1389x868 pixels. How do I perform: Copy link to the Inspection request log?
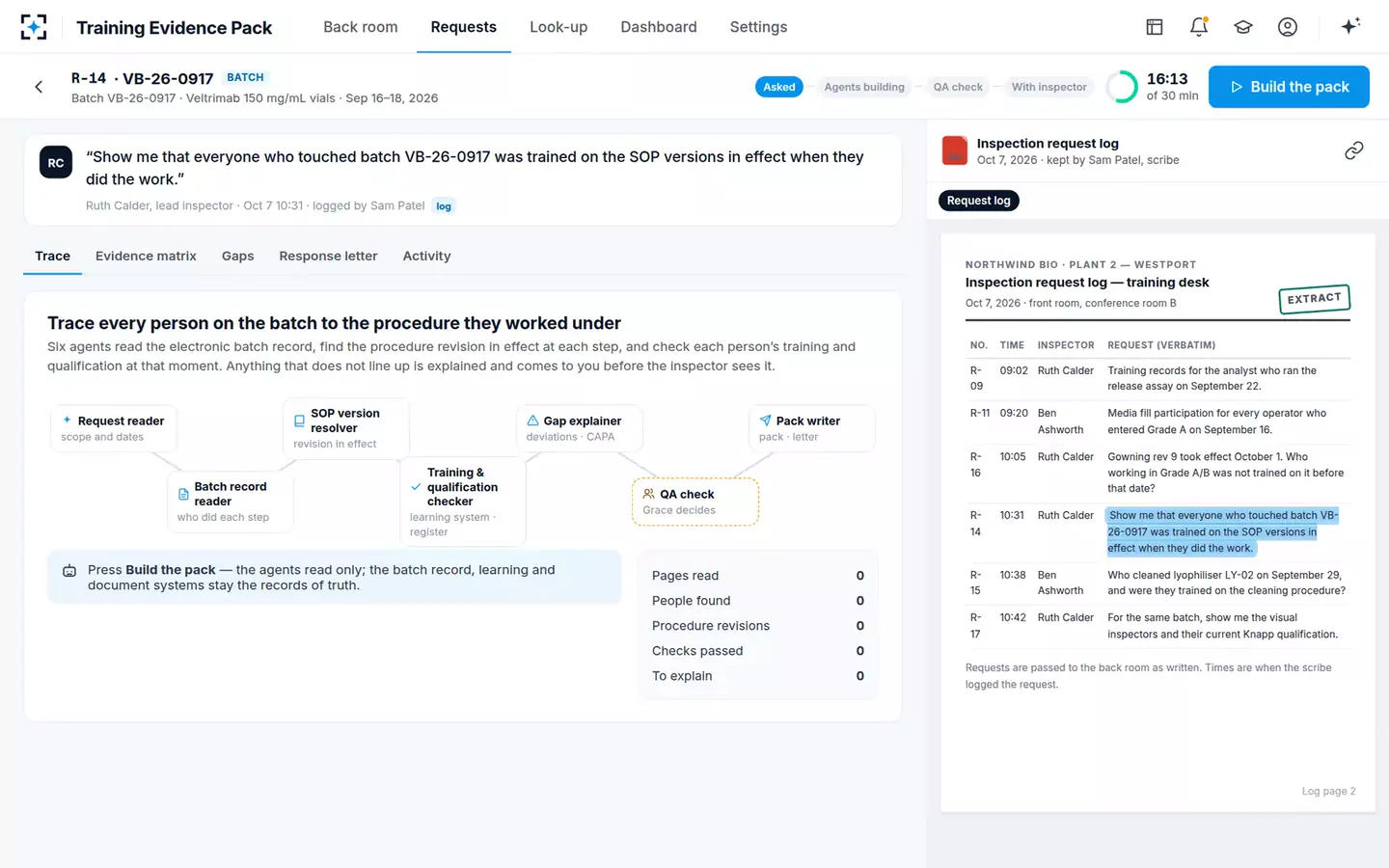[x=1354, y=150]
